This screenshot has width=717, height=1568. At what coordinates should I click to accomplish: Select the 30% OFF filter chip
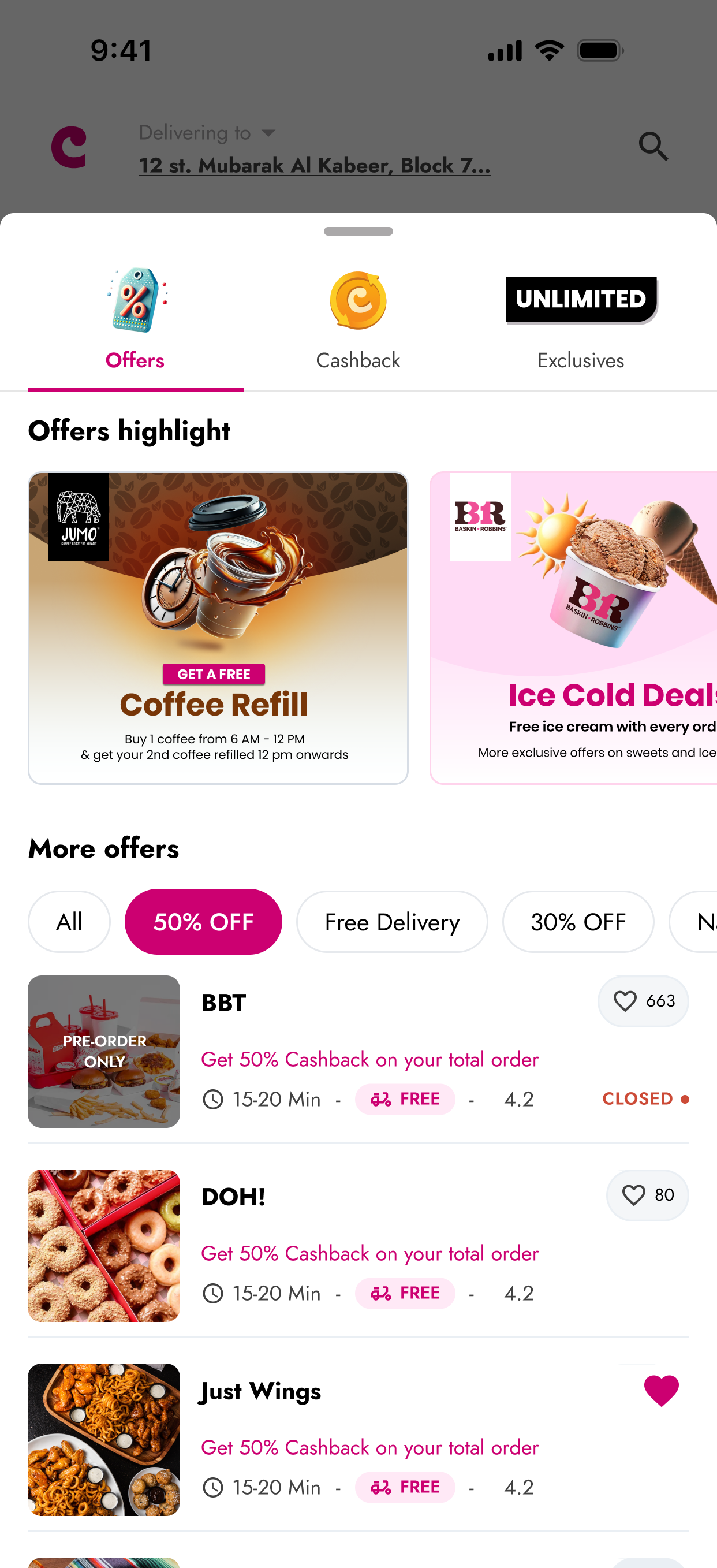pos(578,922)
